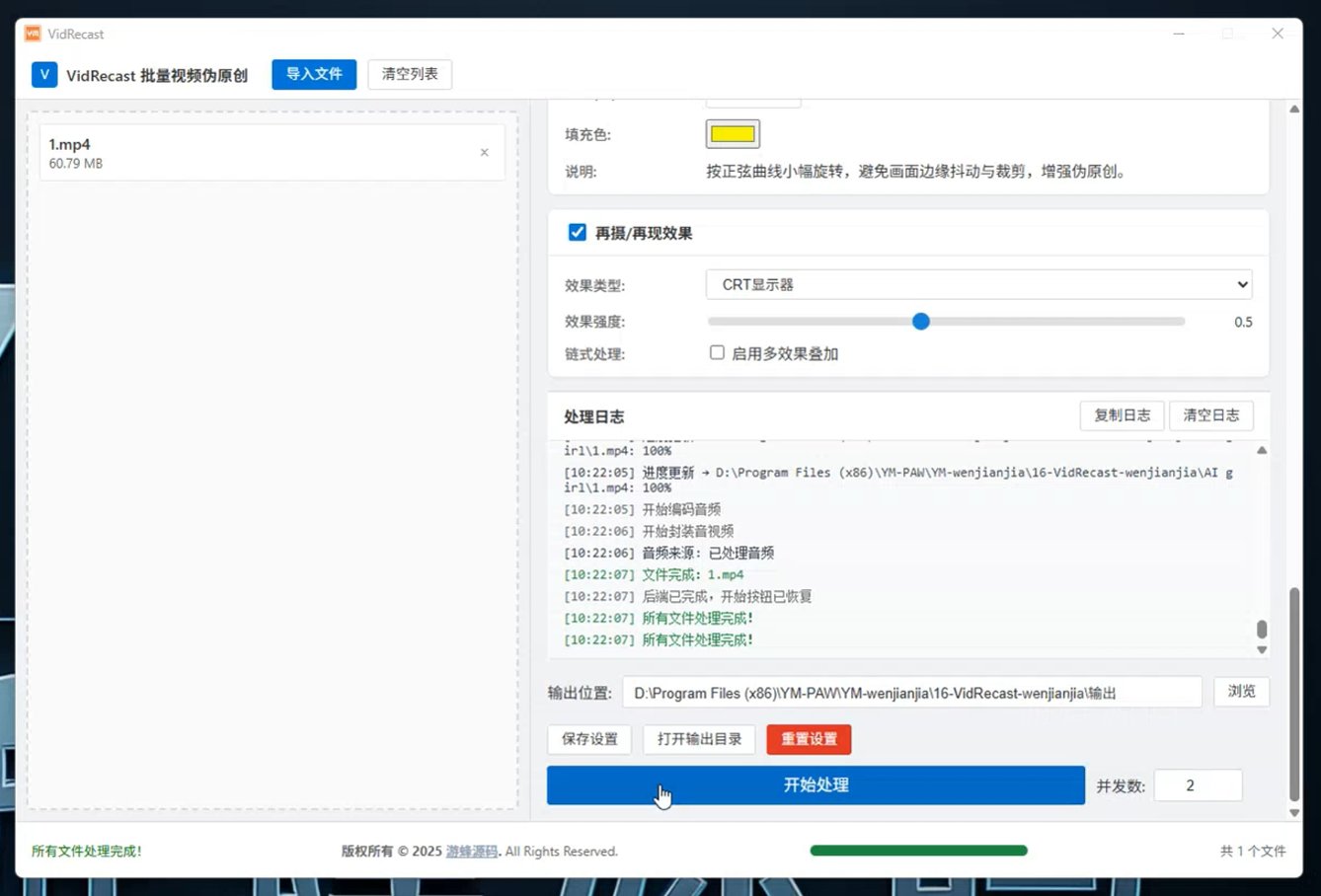Click the 处理日志 section heading
Image resolution: width=1321 pixels, height=896 pixels.
594,416
